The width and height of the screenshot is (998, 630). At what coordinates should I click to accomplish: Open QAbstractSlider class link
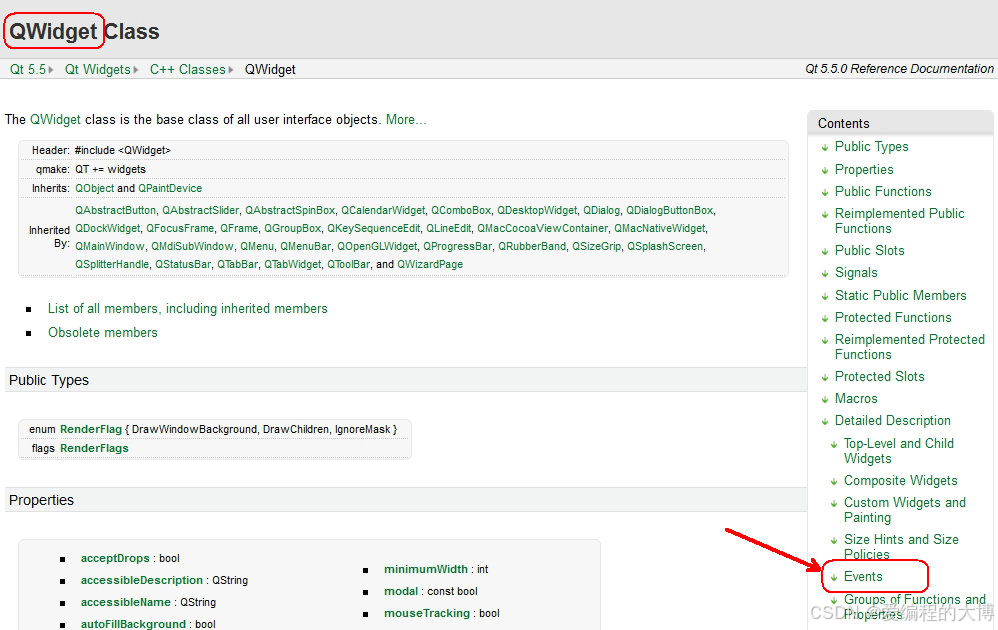coord(200,211)
